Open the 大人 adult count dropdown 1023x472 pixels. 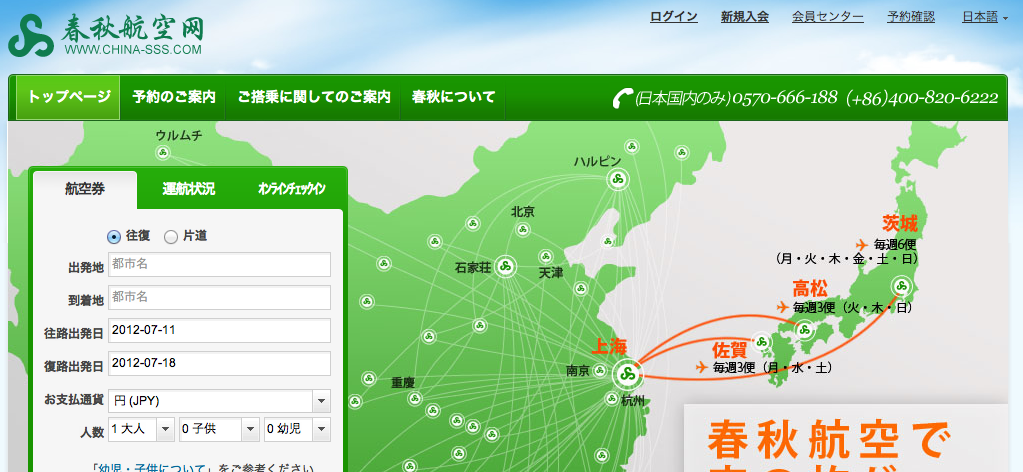tap(142, 430)
